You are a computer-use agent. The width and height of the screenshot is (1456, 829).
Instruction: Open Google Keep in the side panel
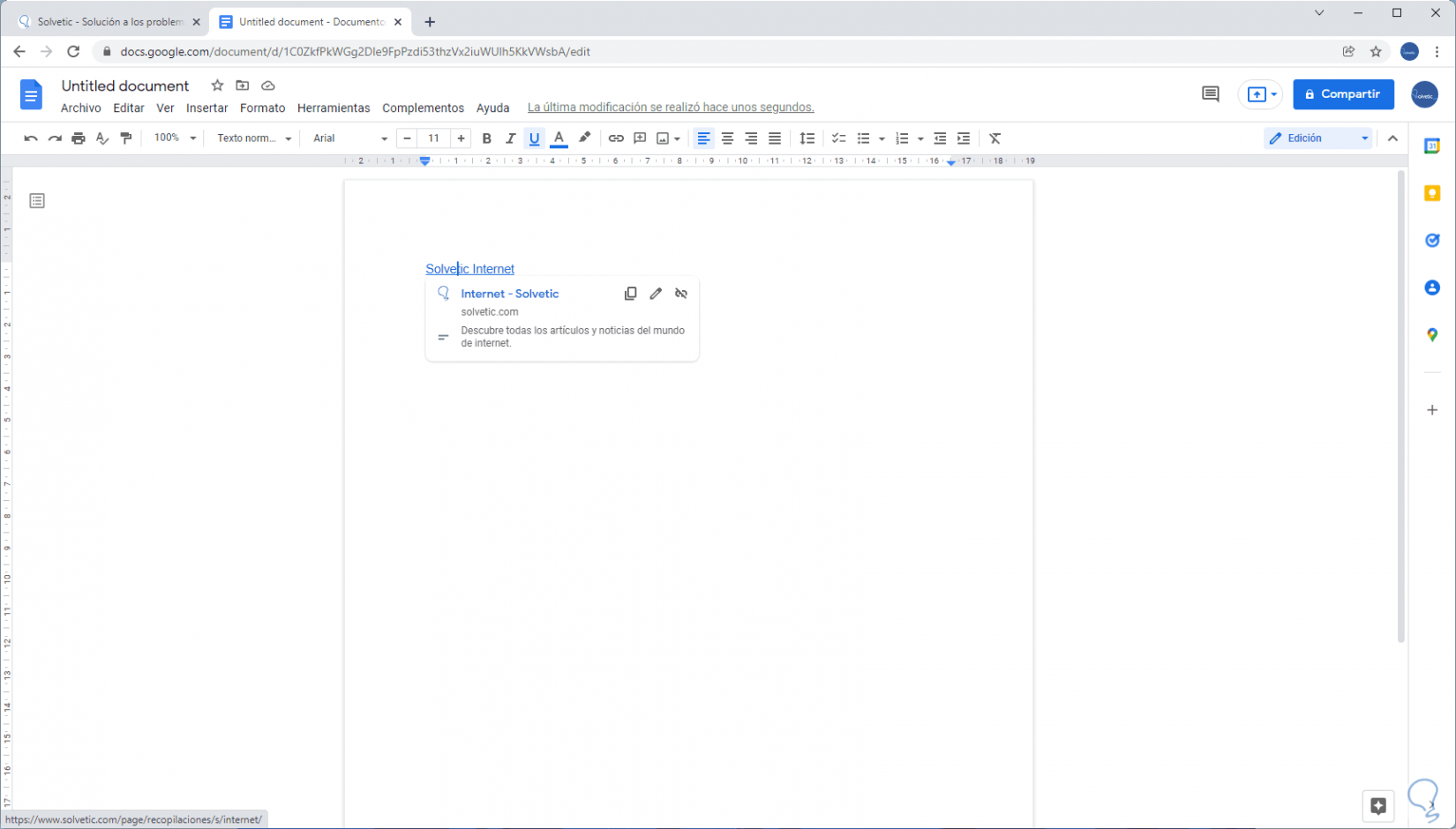click(x=1432, y=193)
